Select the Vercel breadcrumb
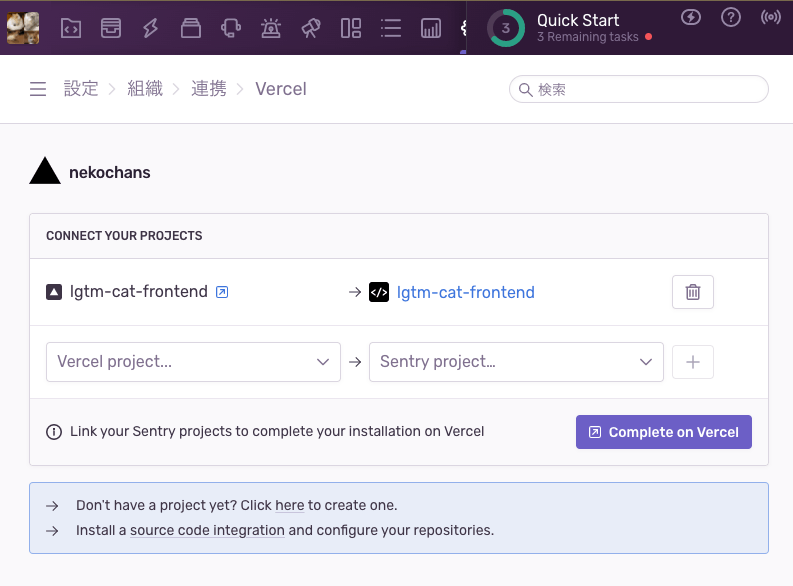This screenshot has height=586, width=793. tap(281, 89)
